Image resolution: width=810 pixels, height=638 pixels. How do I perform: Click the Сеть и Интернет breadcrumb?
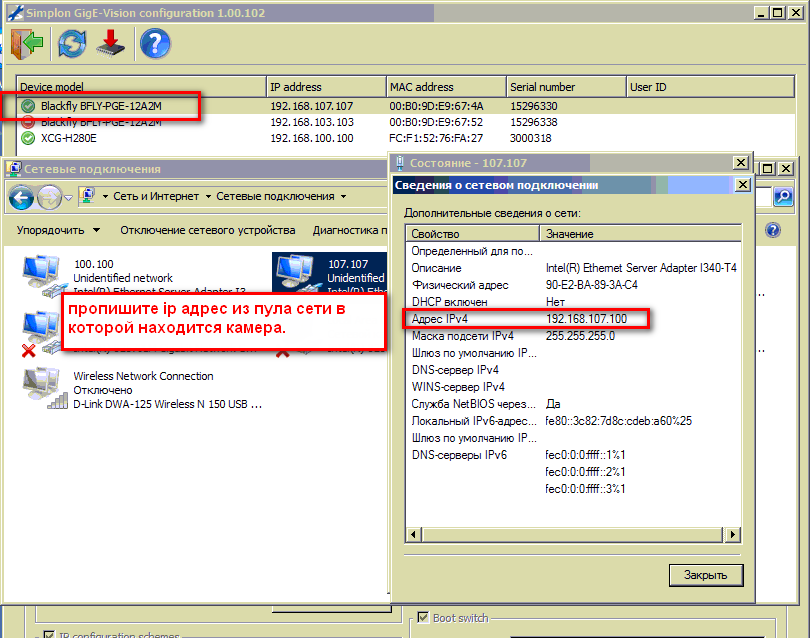pyautogui.click(x=155, y=197)
